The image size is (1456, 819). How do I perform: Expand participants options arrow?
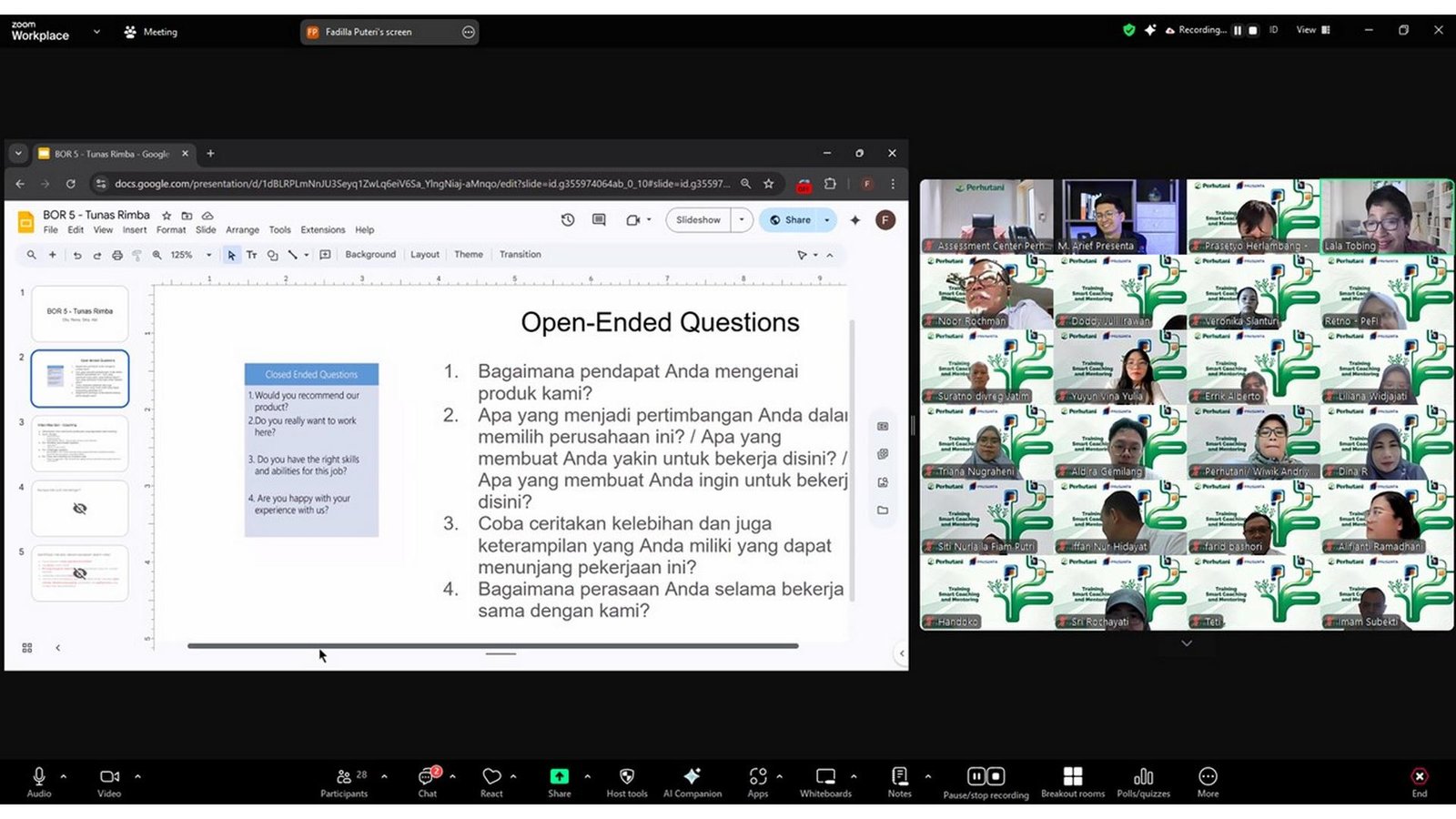(384, 776)
